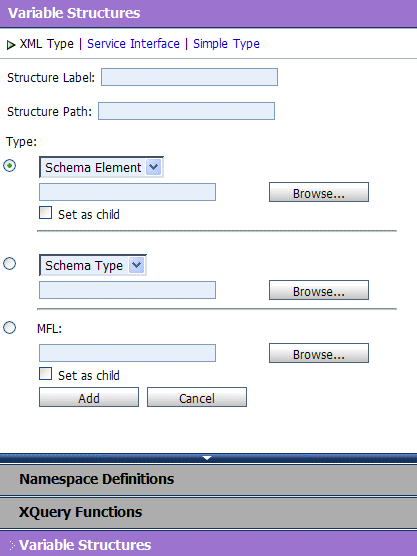Click the small arrow icon beside bottom Variable Structures
417x556 pixels.
(x=12, y=545)
